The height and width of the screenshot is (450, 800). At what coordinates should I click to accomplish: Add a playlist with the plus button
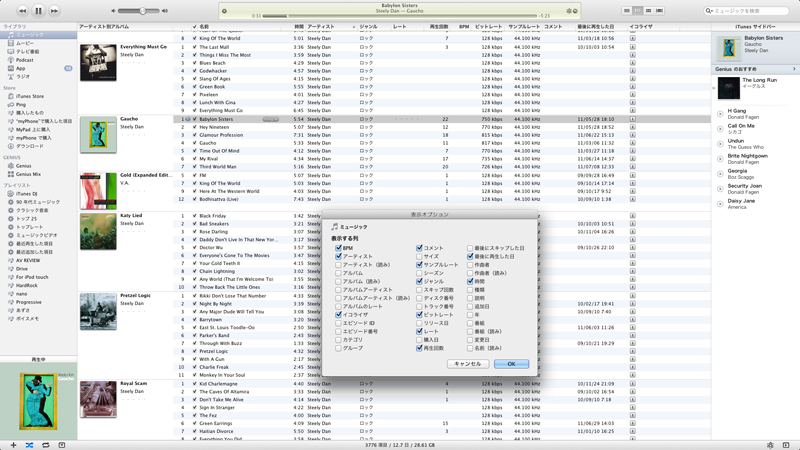point(13,445)
